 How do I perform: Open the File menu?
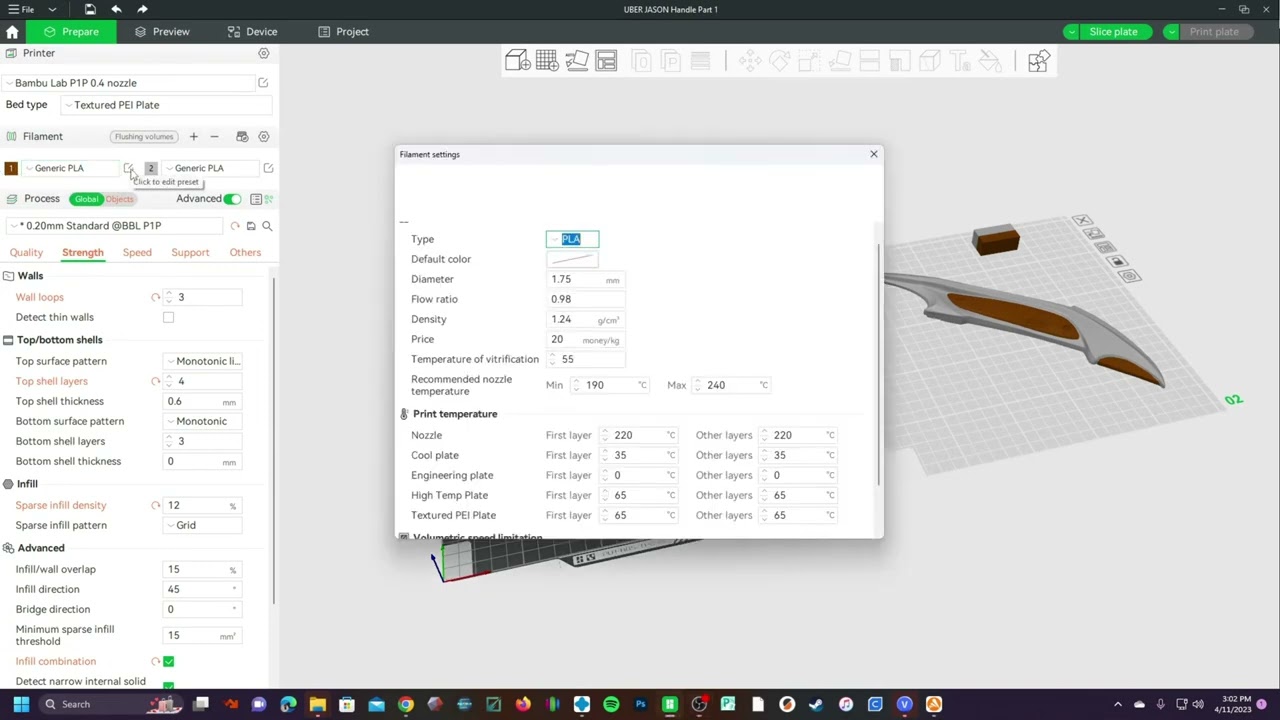pyautogui.click(x=21, y=9)
